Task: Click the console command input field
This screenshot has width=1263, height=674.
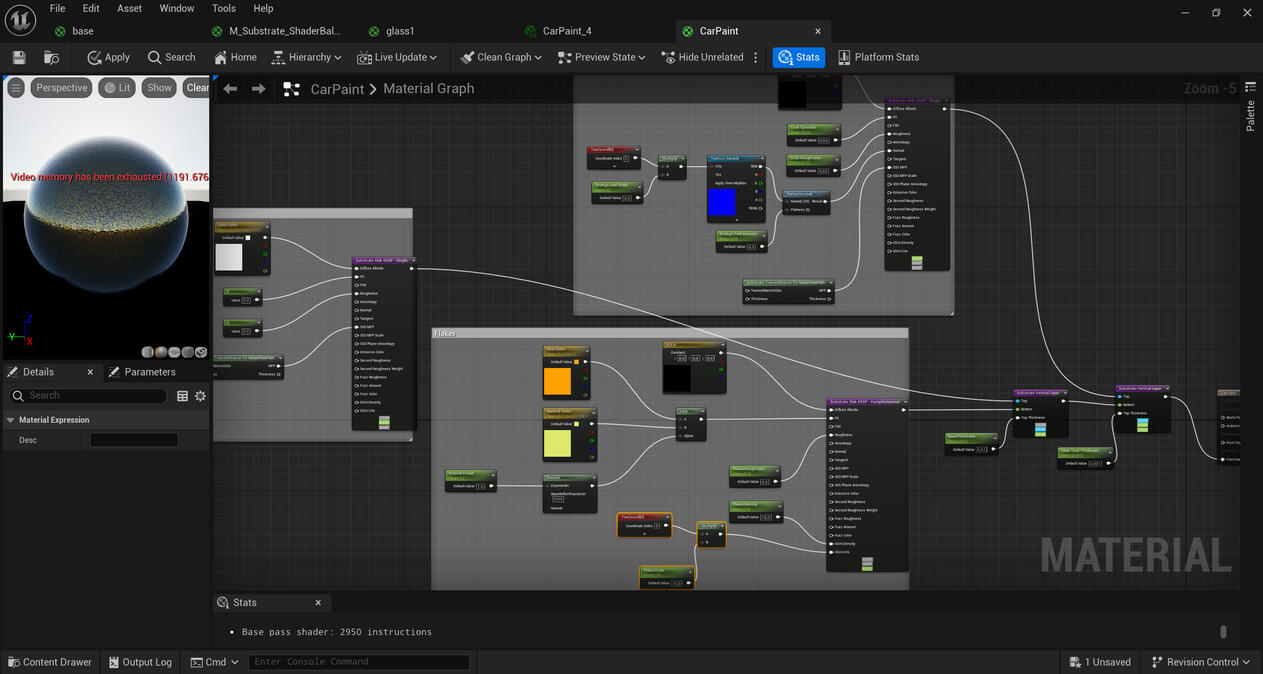Action: tap(358, 661)
